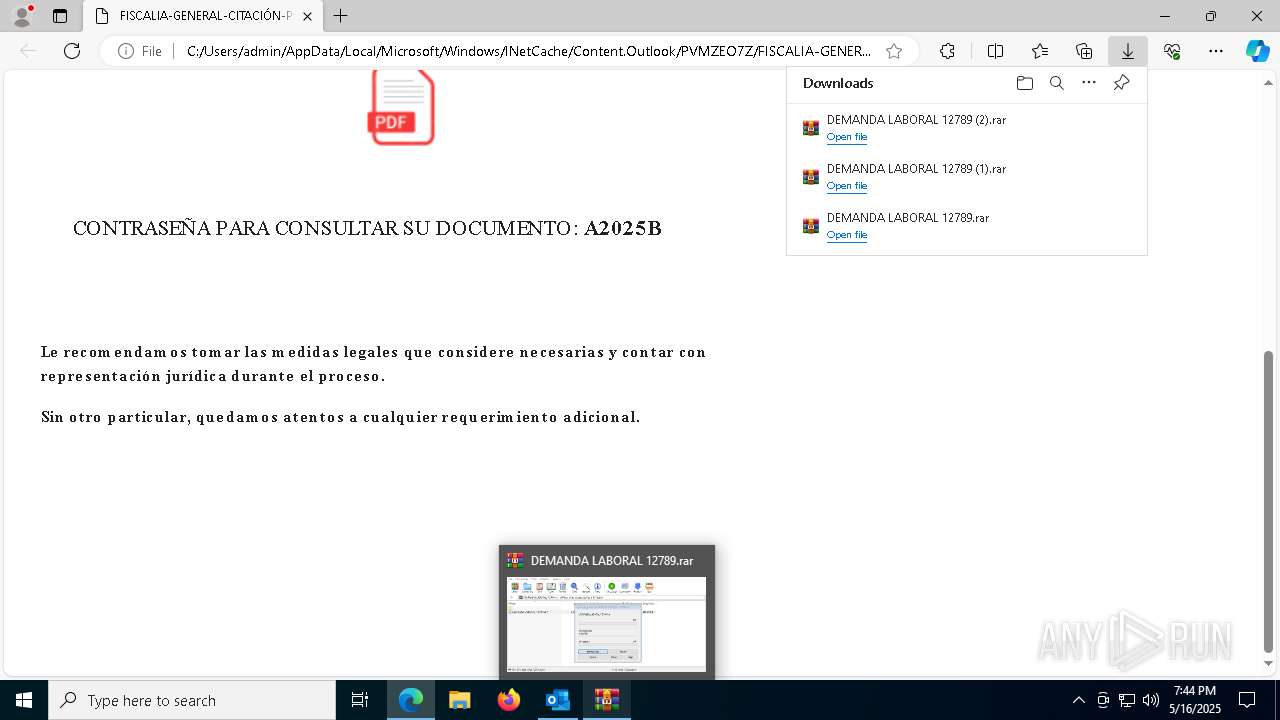Select DEMANDA LABORAL 12789.rar file name in Downloads
Screen dimensions: 1280x720
[908, 218]
